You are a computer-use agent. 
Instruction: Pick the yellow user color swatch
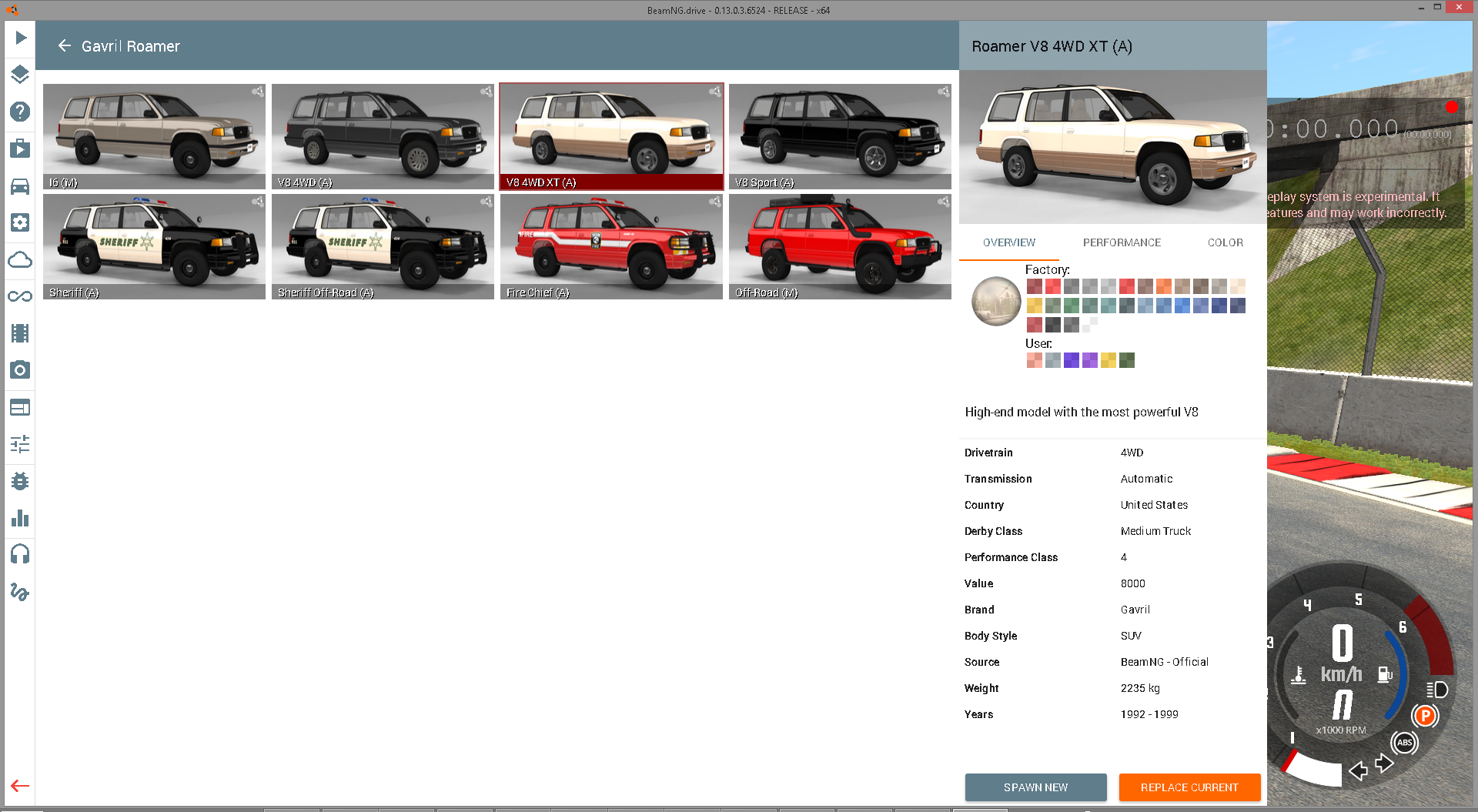tap(1108, 360)
